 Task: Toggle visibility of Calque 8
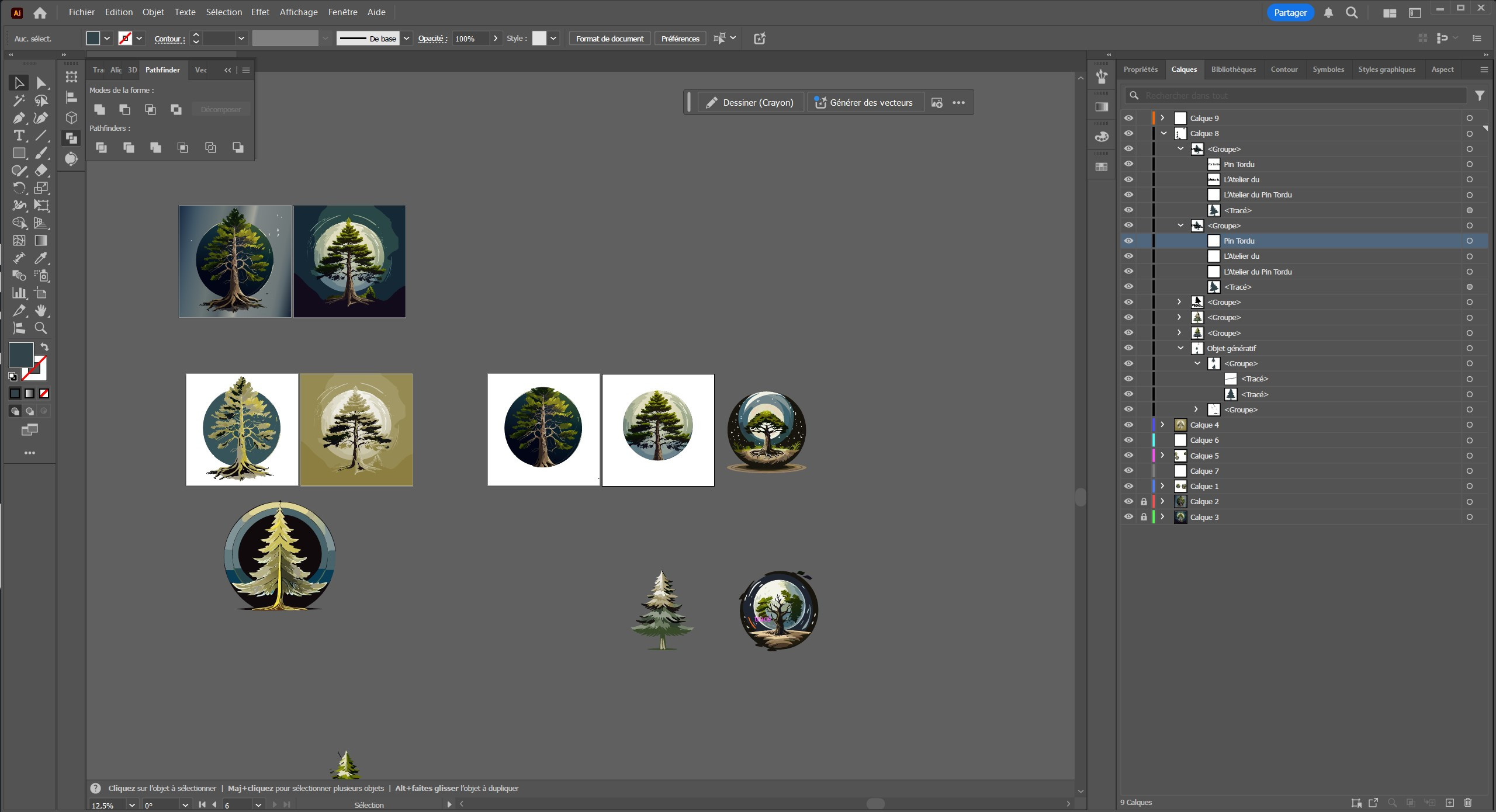(x=1128, y=133)
